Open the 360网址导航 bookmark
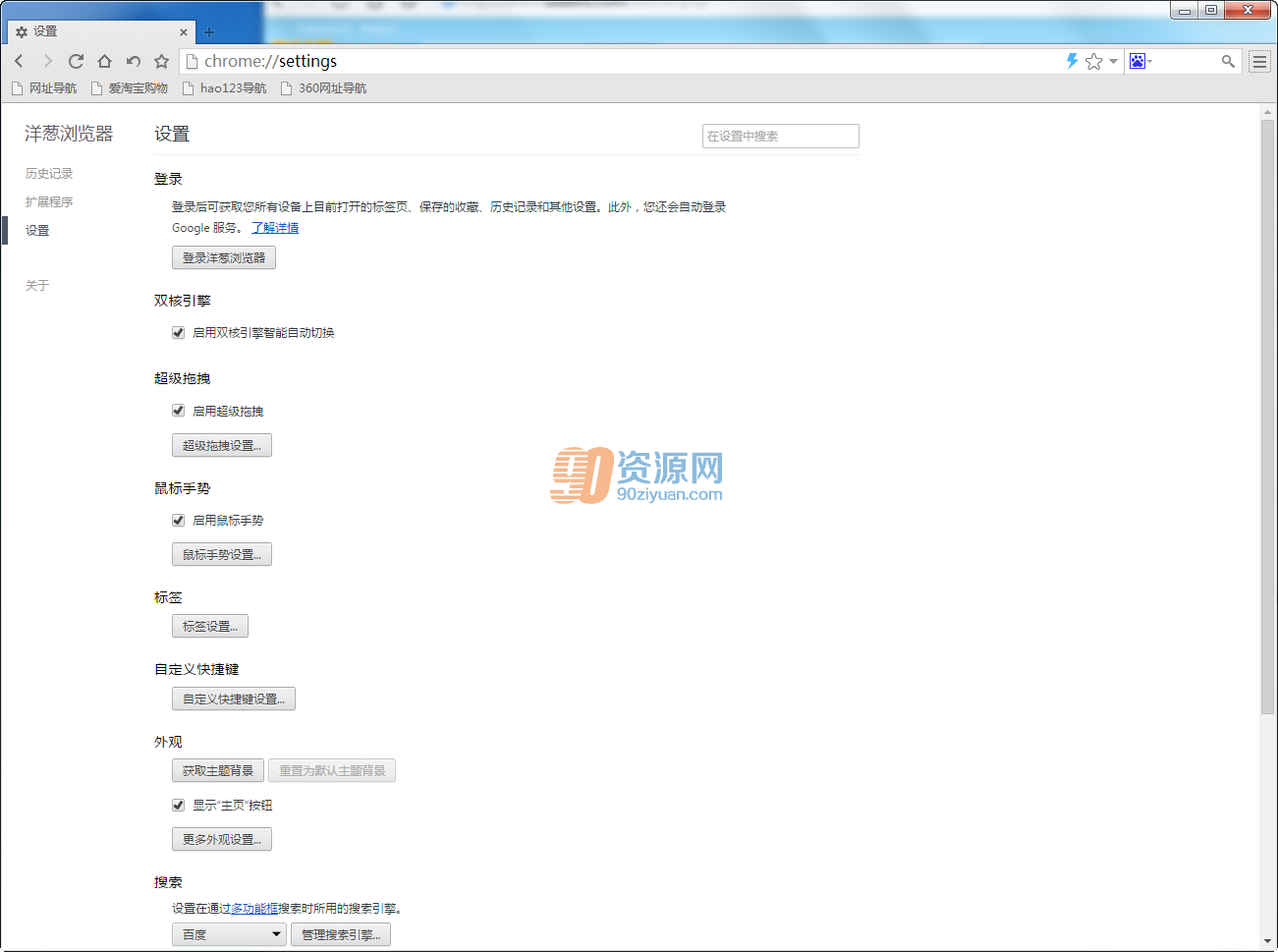 pos(323,88)
